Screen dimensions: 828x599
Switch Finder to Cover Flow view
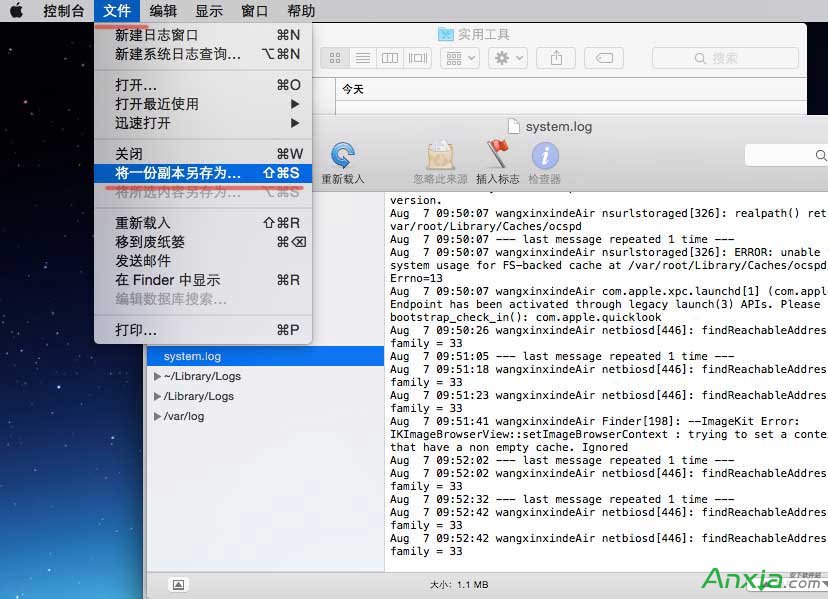[x=418, y=58]
